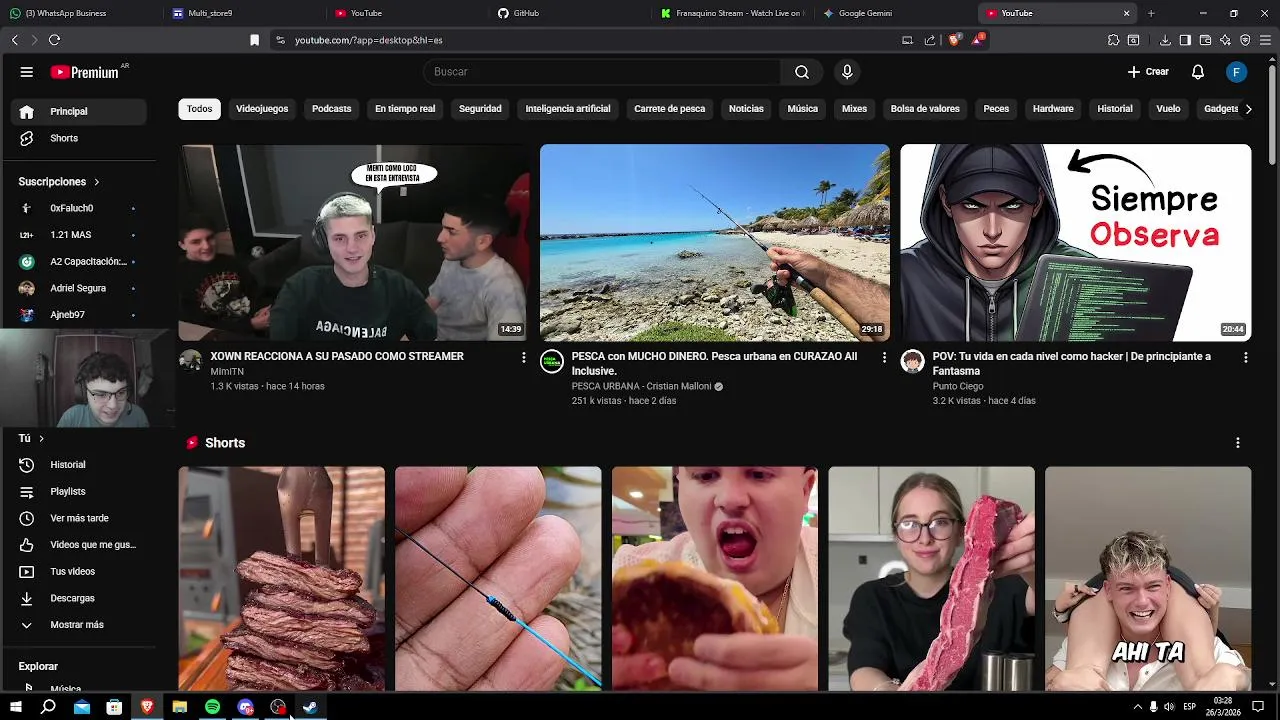Bookmark this page in address bar

(x=254, y=40)
